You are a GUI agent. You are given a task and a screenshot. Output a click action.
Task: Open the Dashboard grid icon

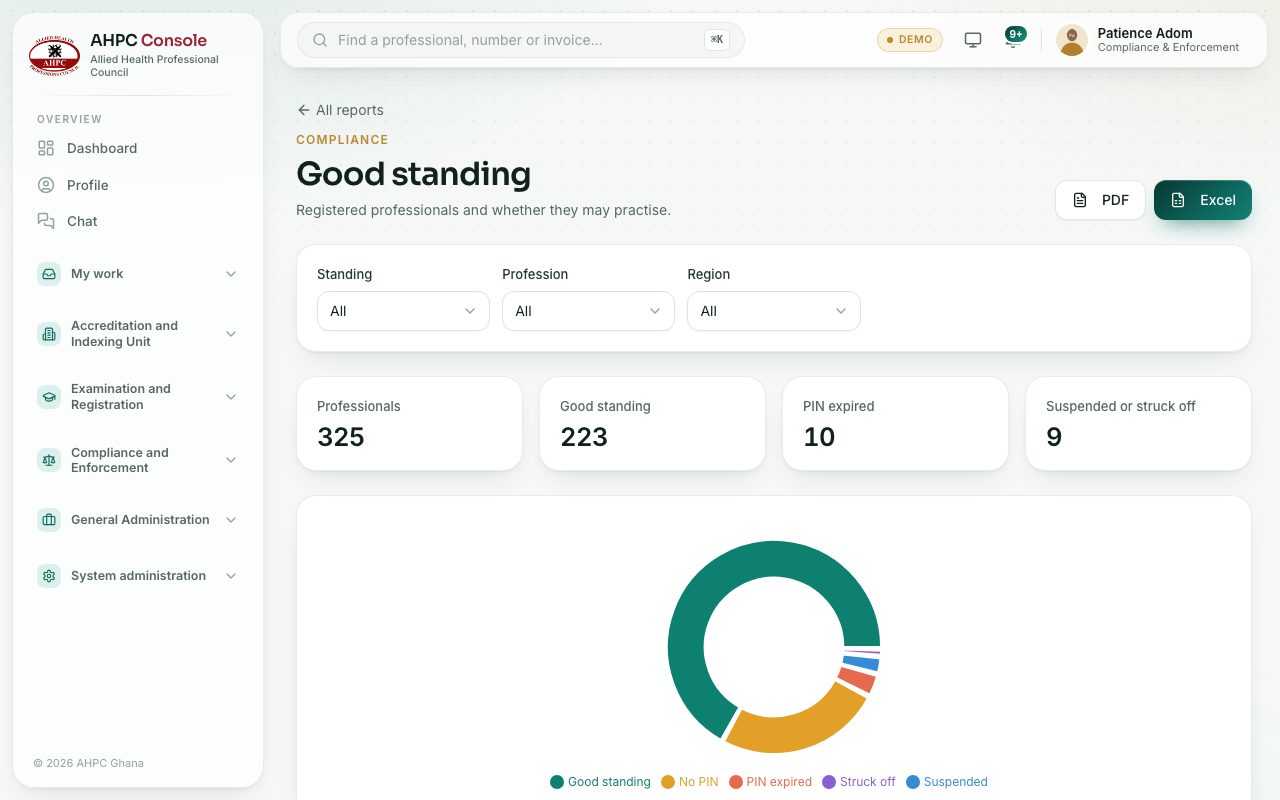(x=46, y=148)
